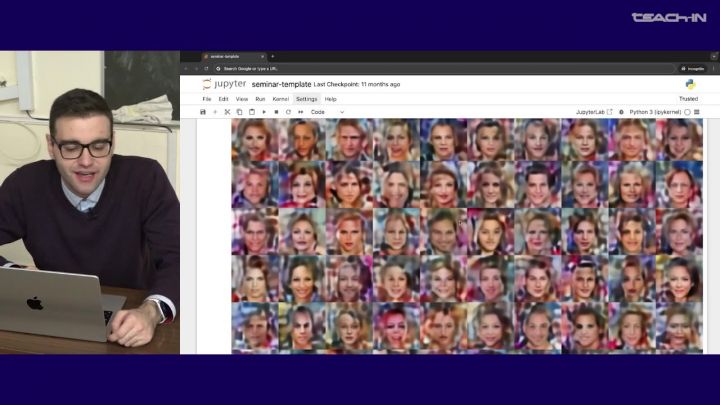Cut the selected cell with scissors icon
Image resolution: width=720 pixels, height=405 pixels.
[x=227, y=112]
